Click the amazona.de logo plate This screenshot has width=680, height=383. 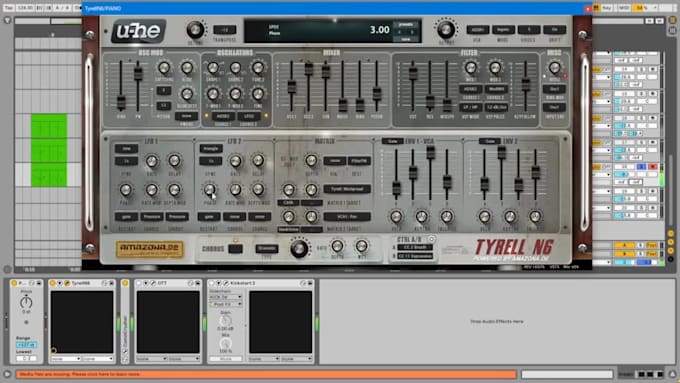coord(150,250)
